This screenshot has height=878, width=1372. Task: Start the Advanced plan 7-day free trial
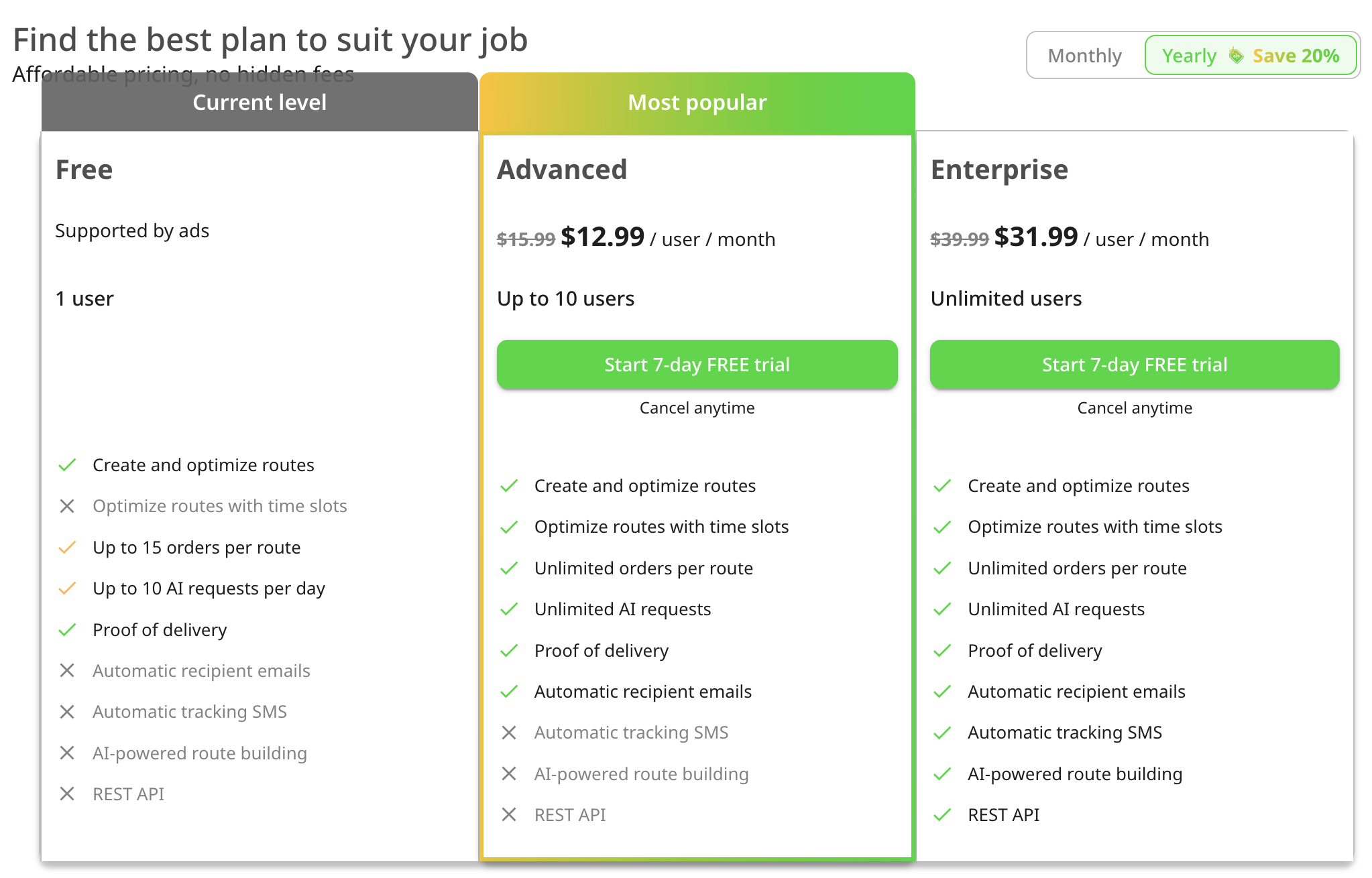697,365
